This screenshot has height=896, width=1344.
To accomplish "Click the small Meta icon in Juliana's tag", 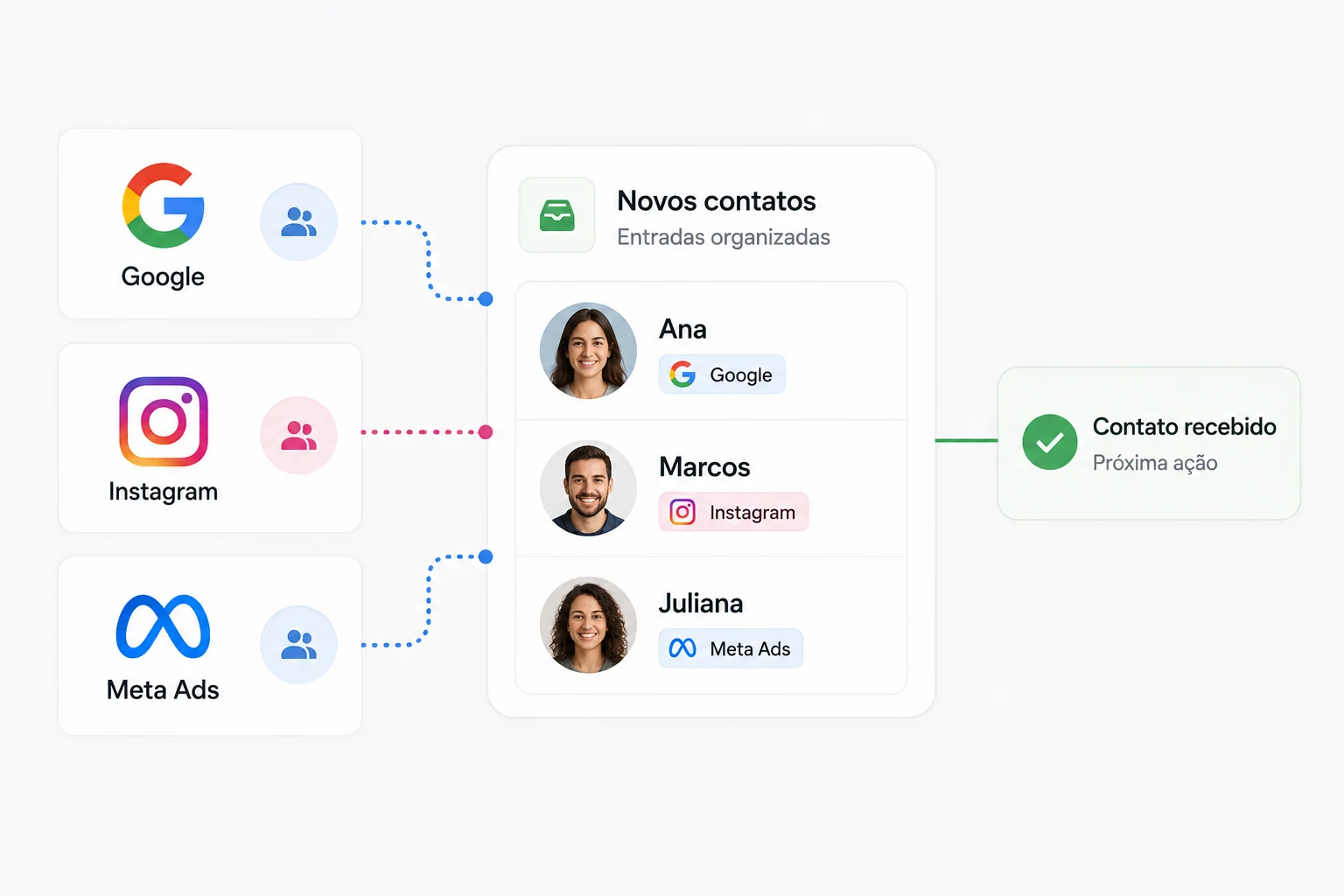I will [x=682, y=648].
